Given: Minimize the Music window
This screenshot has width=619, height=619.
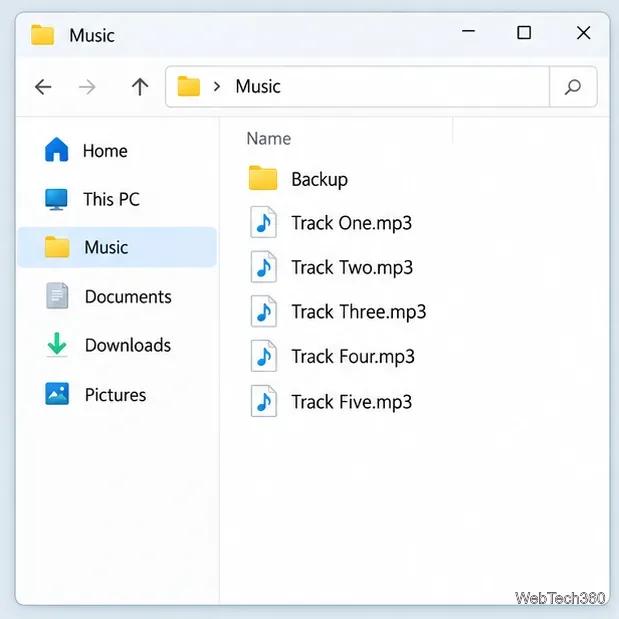Looking at the screenshot, I should pyautogui.click(x=468, y=31).
